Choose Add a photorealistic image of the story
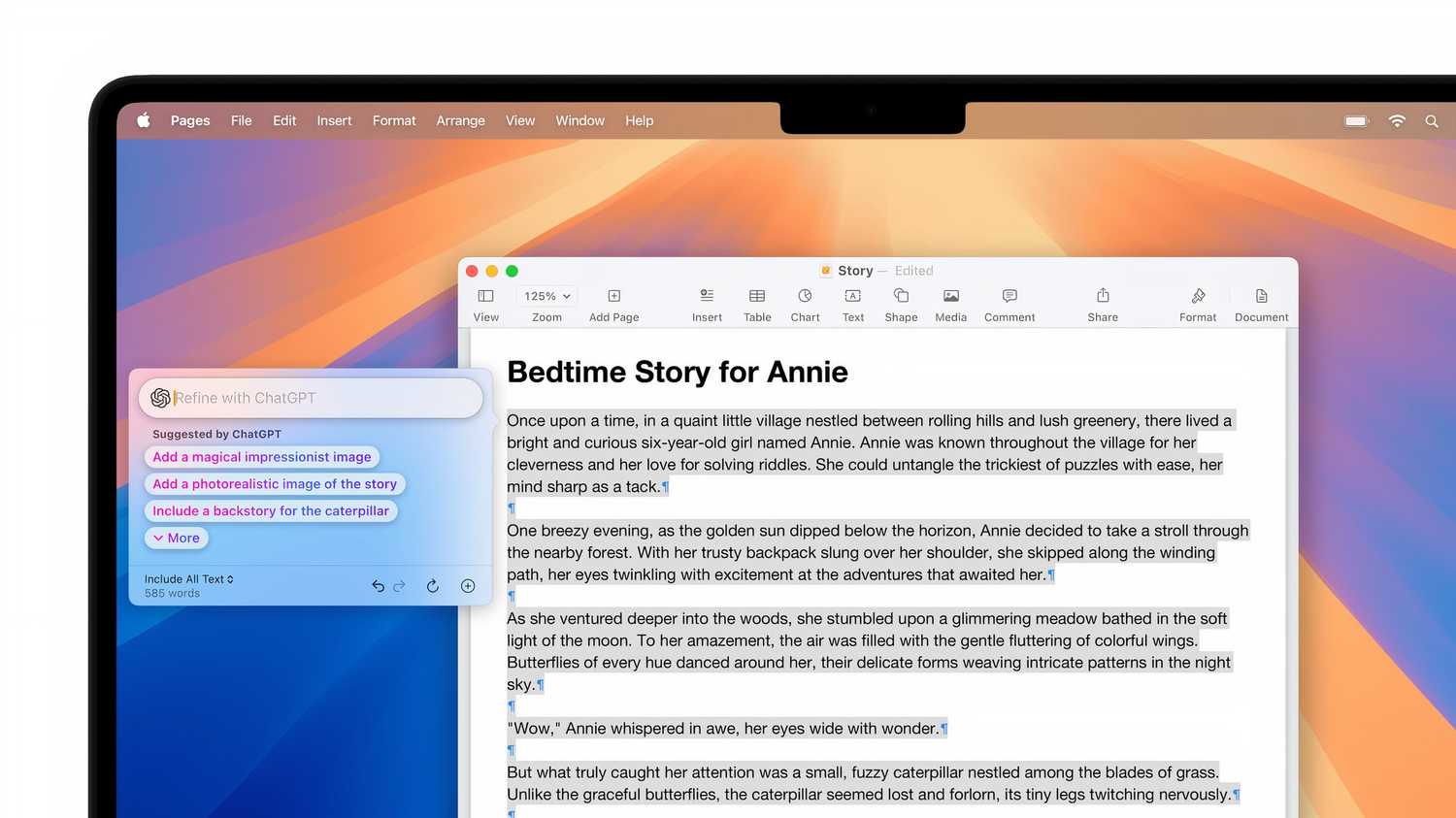1456x818 pixels. (x=274, y=483)
